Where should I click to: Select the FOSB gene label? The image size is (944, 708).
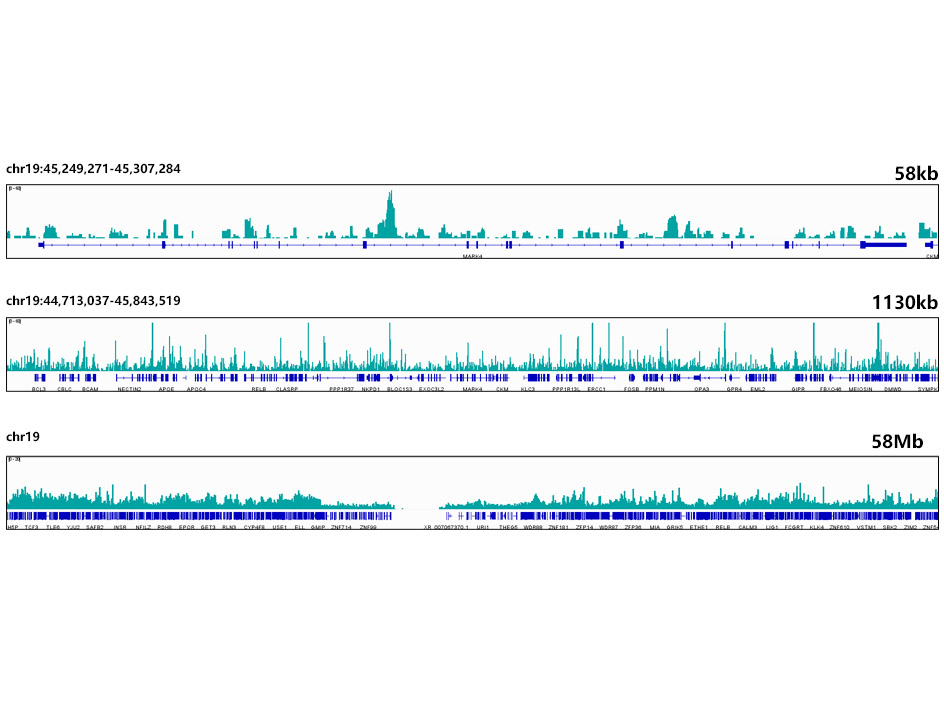(631, 389)
